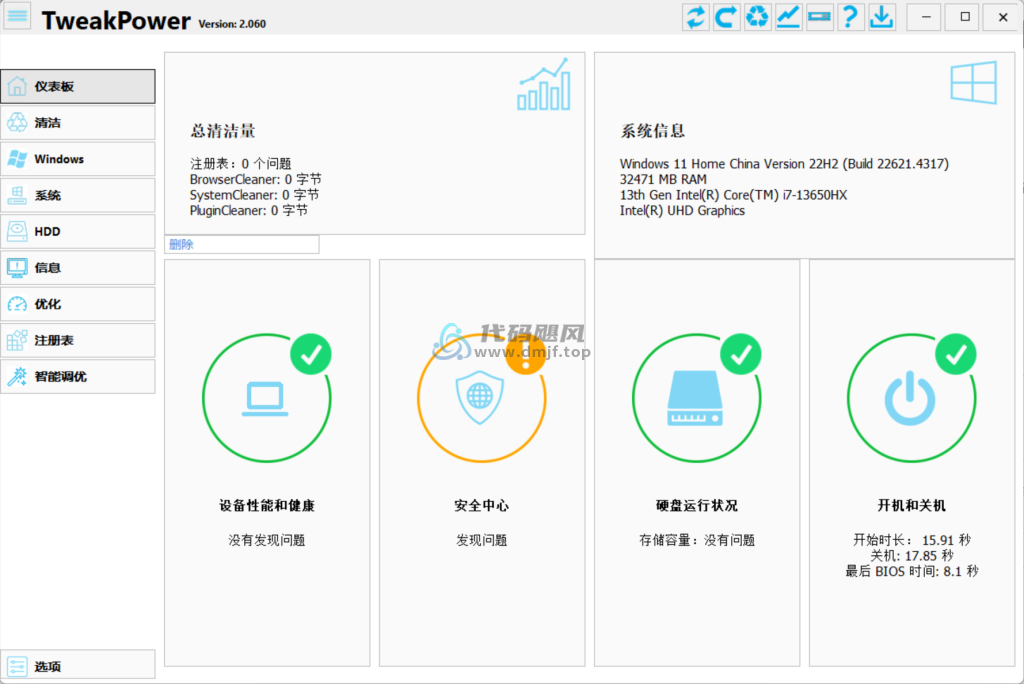
Task: Click the Windows 11 Home China version line
Action: (784, 163)
